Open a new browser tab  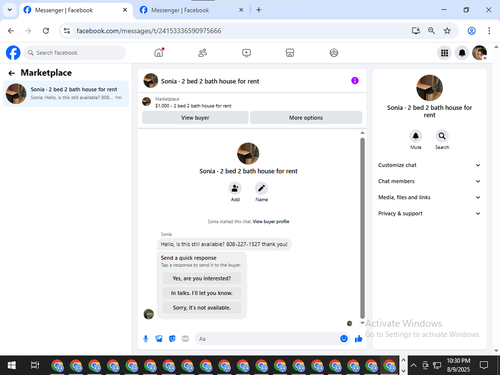pyautogui.click(x=258, y=10)
